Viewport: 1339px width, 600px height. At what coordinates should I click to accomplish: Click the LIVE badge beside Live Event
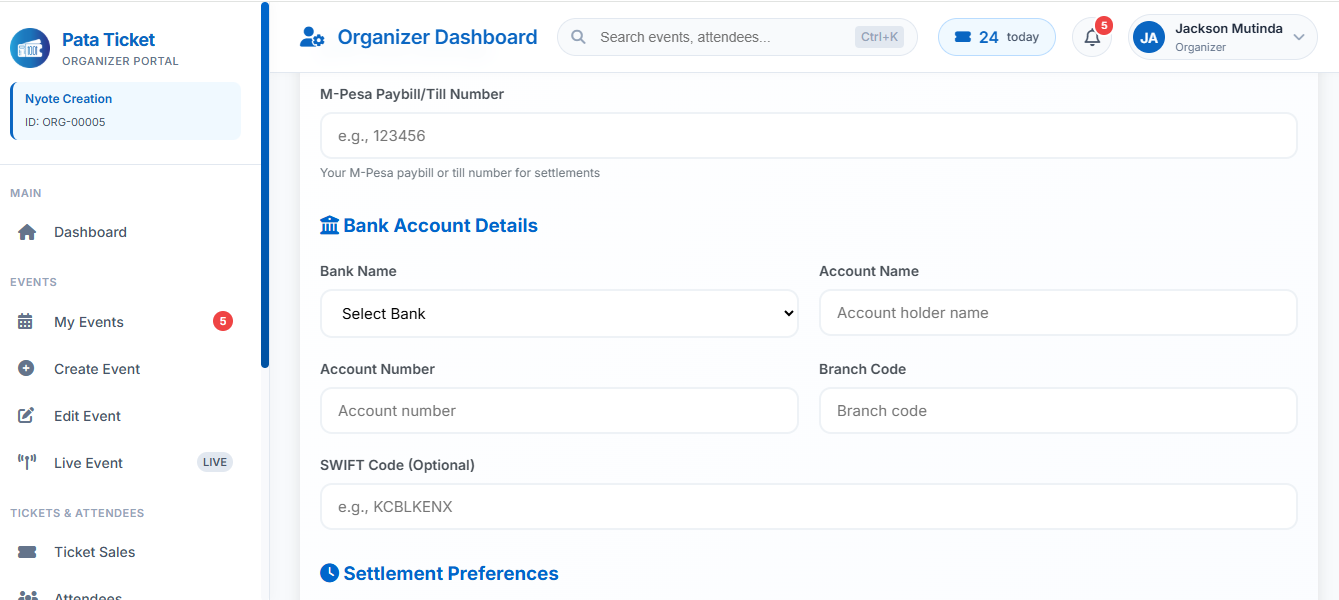pyautogui.click(x=214, y=462)
